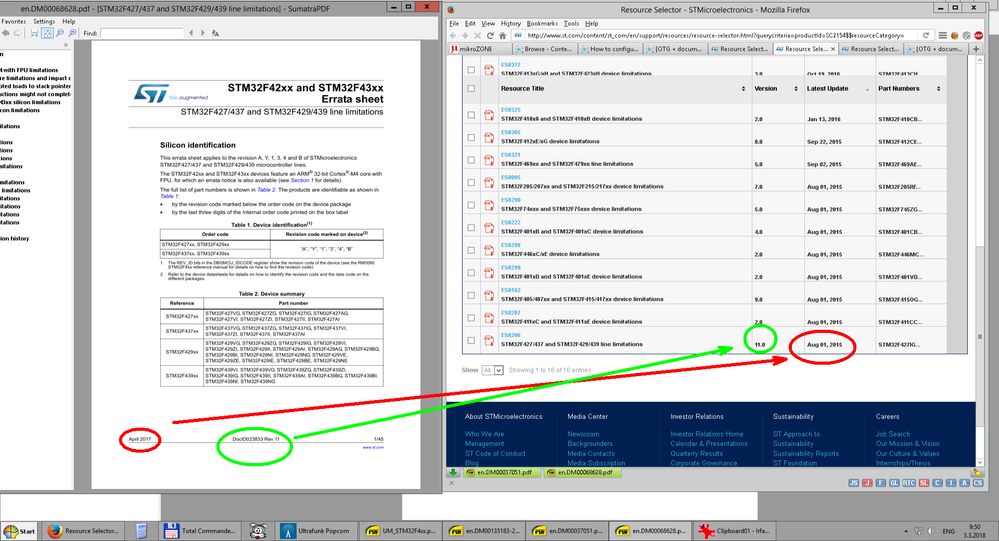This screenshot has width=999, height=541.
Task: Tick checkbox for ES0222 row
Action: pos(471,227)
